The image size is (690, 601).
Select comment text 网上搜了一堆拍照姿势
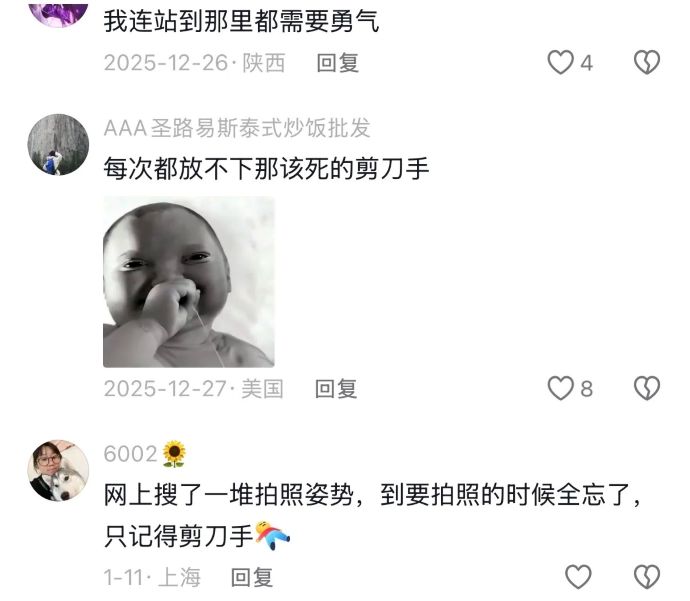[228, 495]
